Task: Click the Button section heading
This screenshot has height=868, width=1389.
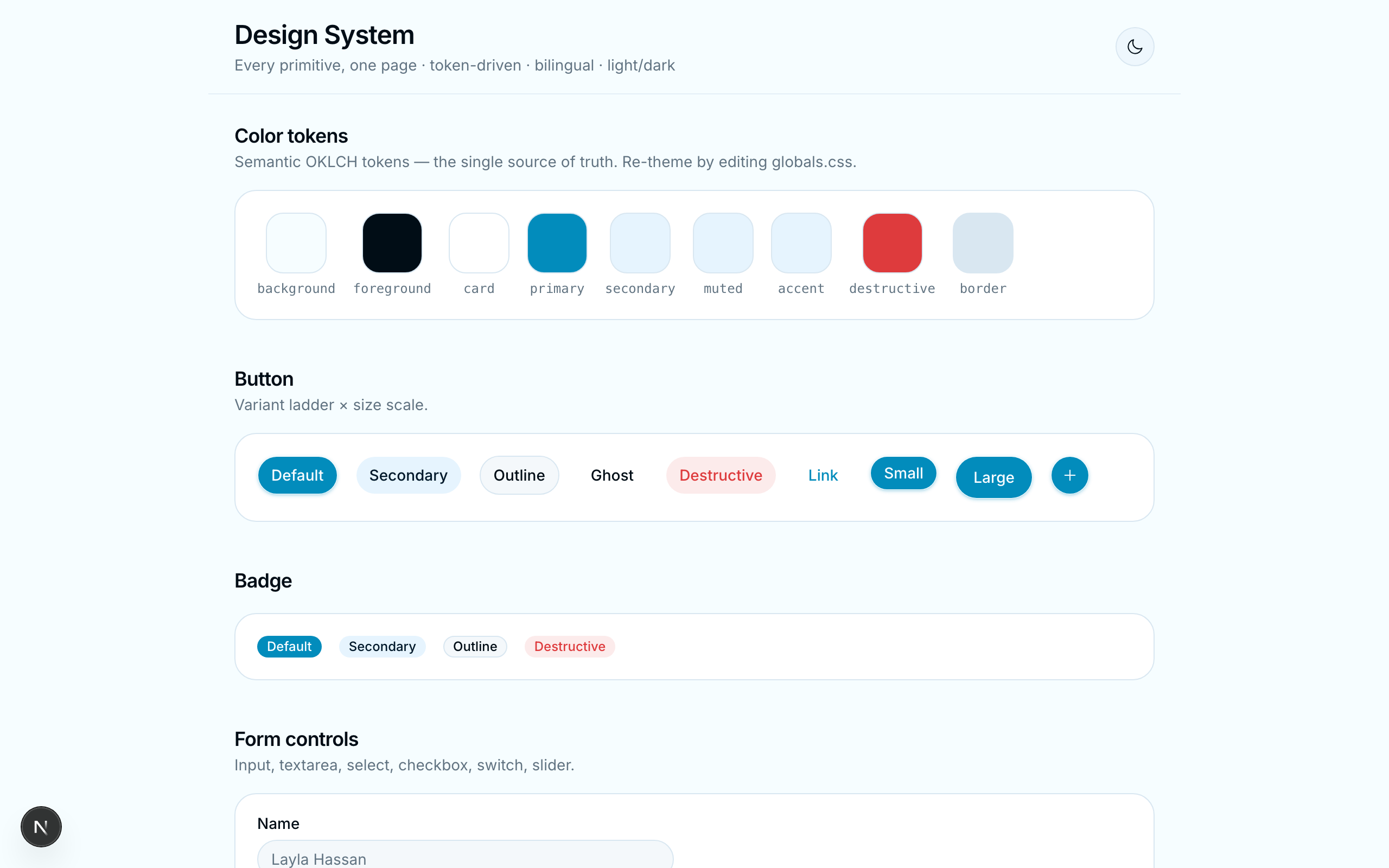Action: 264,379
